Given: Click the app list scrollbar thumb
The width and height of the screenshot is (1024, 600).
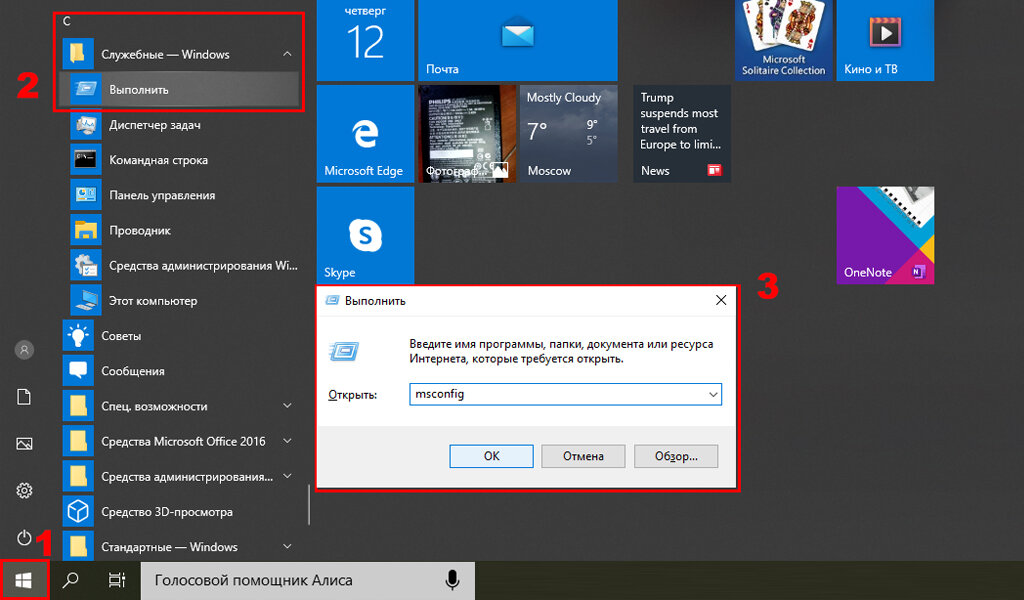Looking at the screenshot, I should click(308, 504).
